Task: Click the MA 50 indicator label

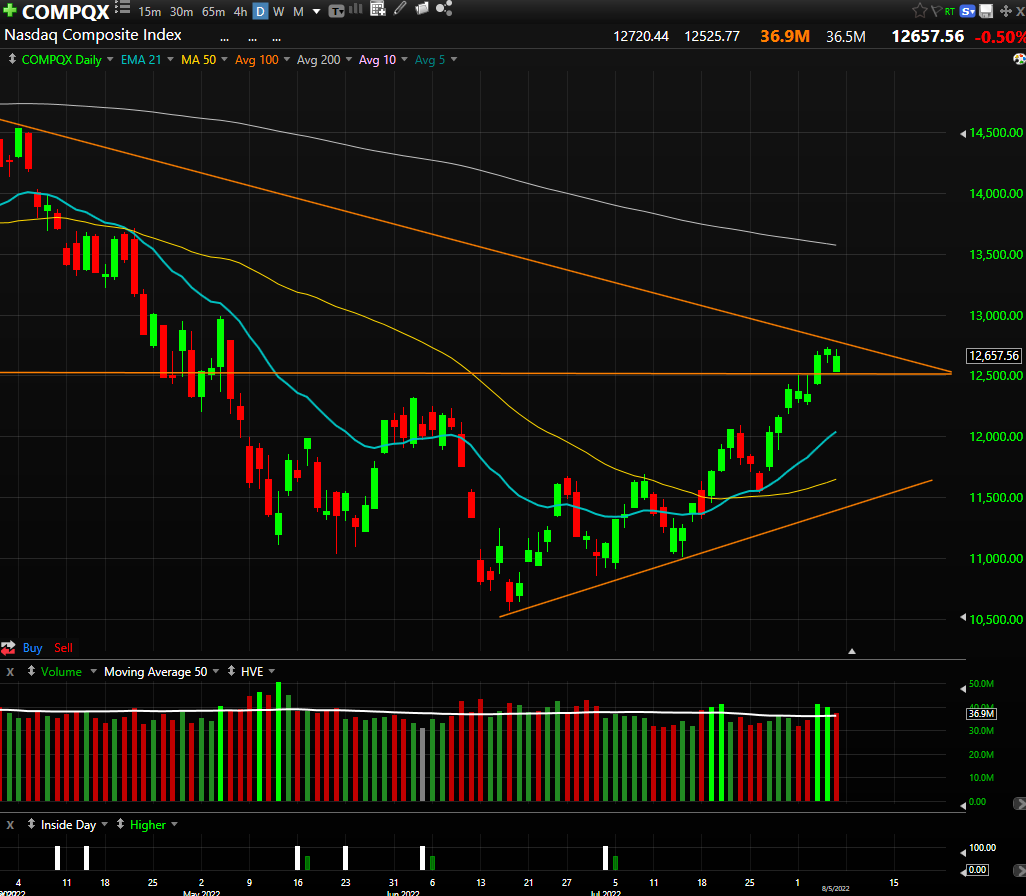Action: (x=198, y=60)
